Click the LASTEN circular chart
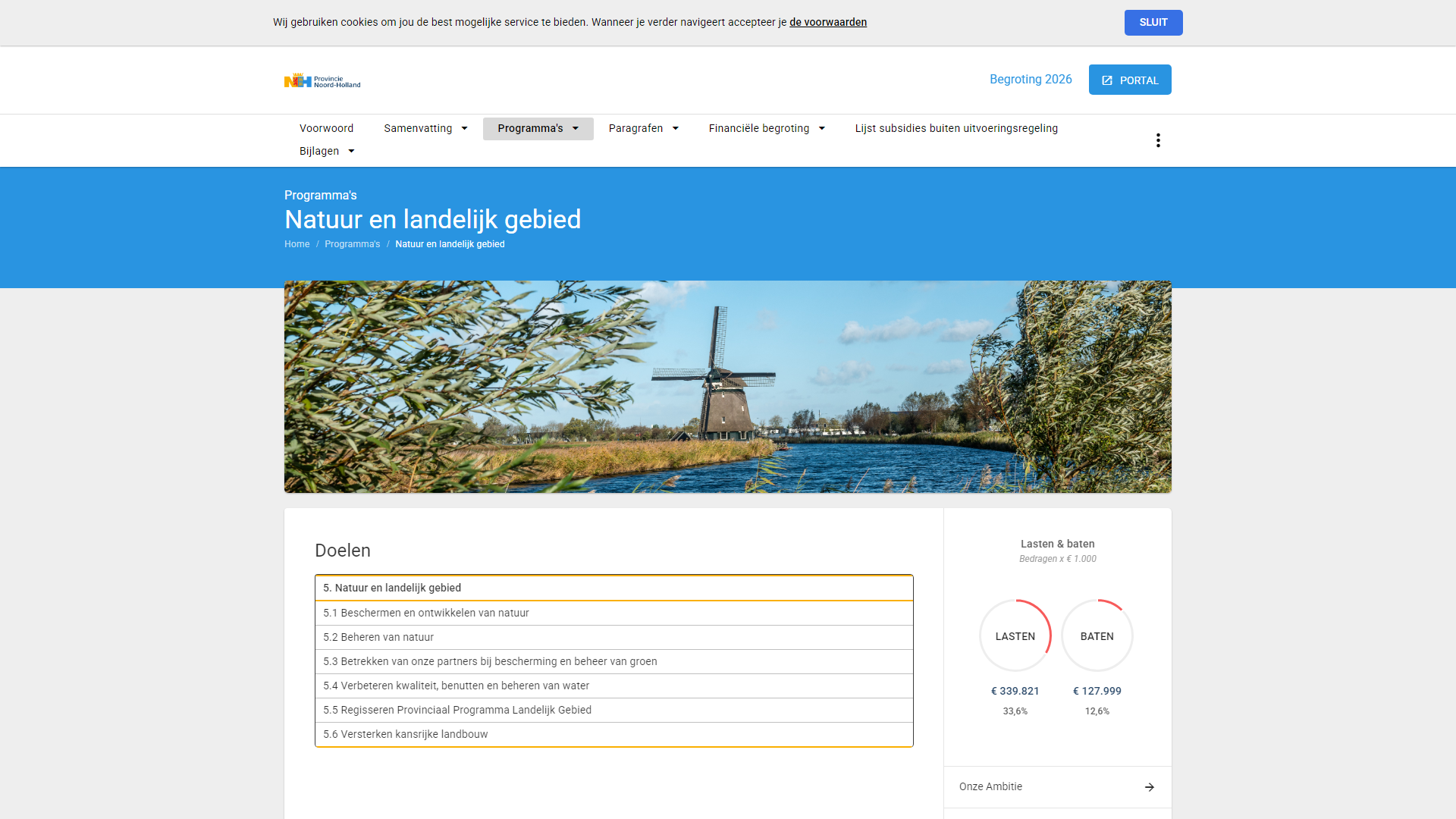The width and height of the screenshot is (1456, 819). tap(1015, 636)
